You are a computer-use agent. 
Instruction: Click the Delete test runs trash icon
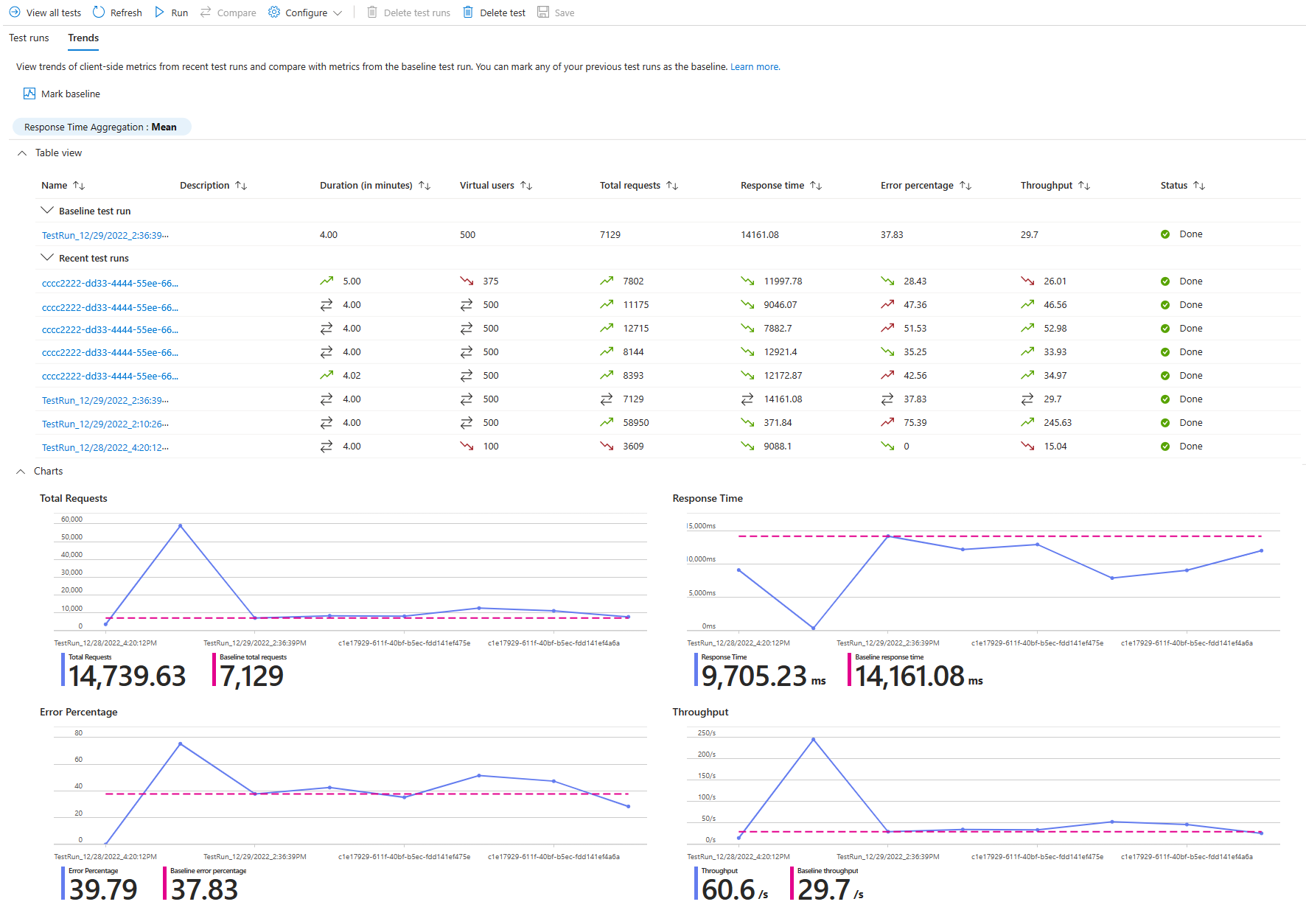(x=372, y=12)
